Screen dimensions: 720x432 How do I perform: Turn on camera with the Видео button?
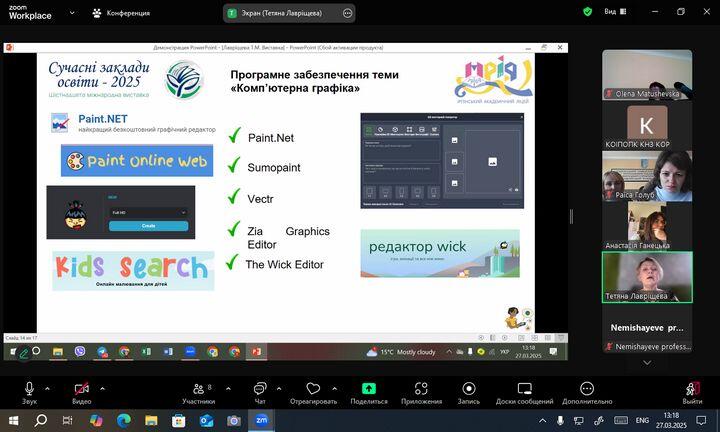tap(82, 393)
